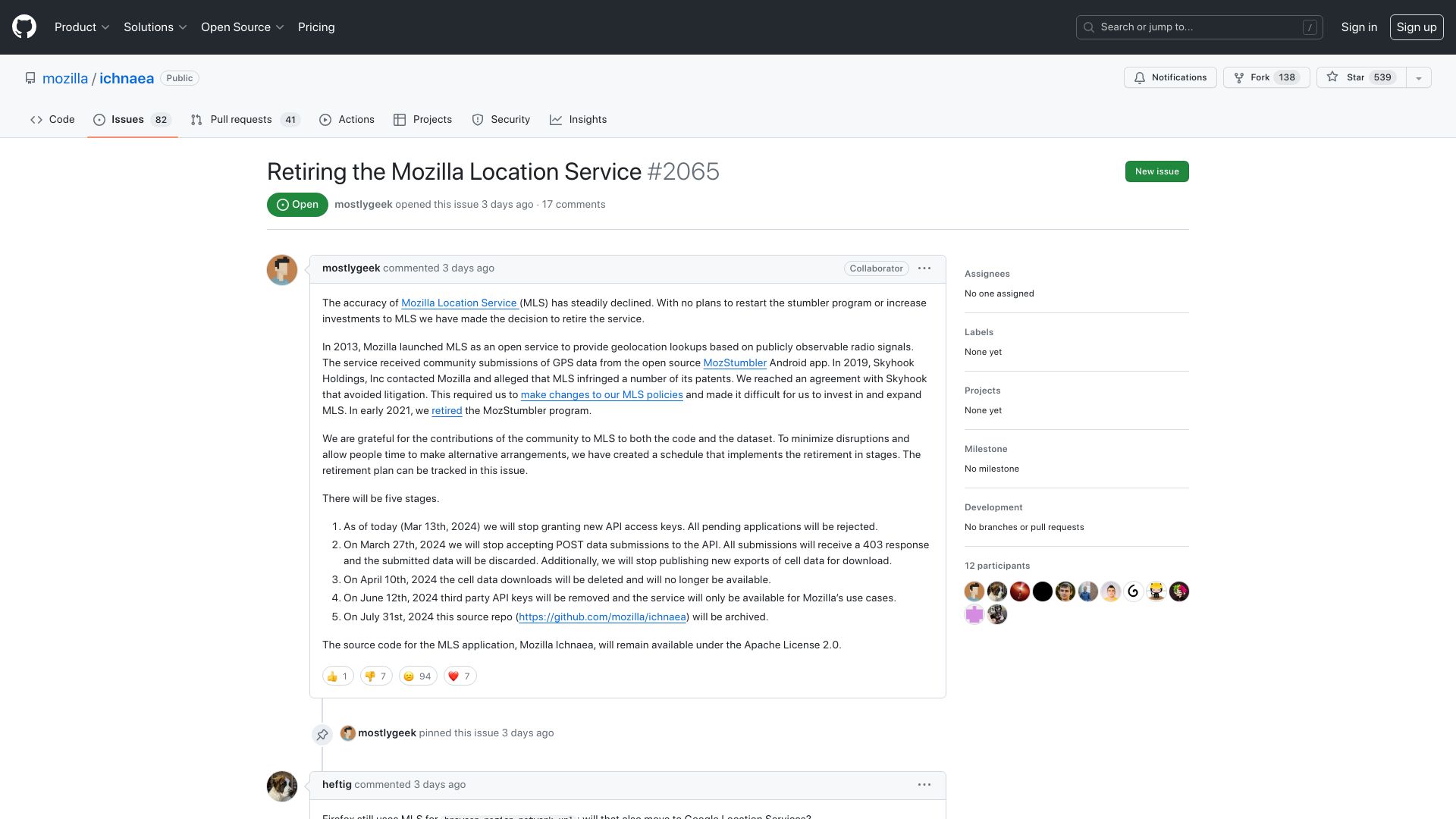Viewport: 1456px width, 819px height.
Task: Go to the Pricing page
Action: tap(316, 27)
